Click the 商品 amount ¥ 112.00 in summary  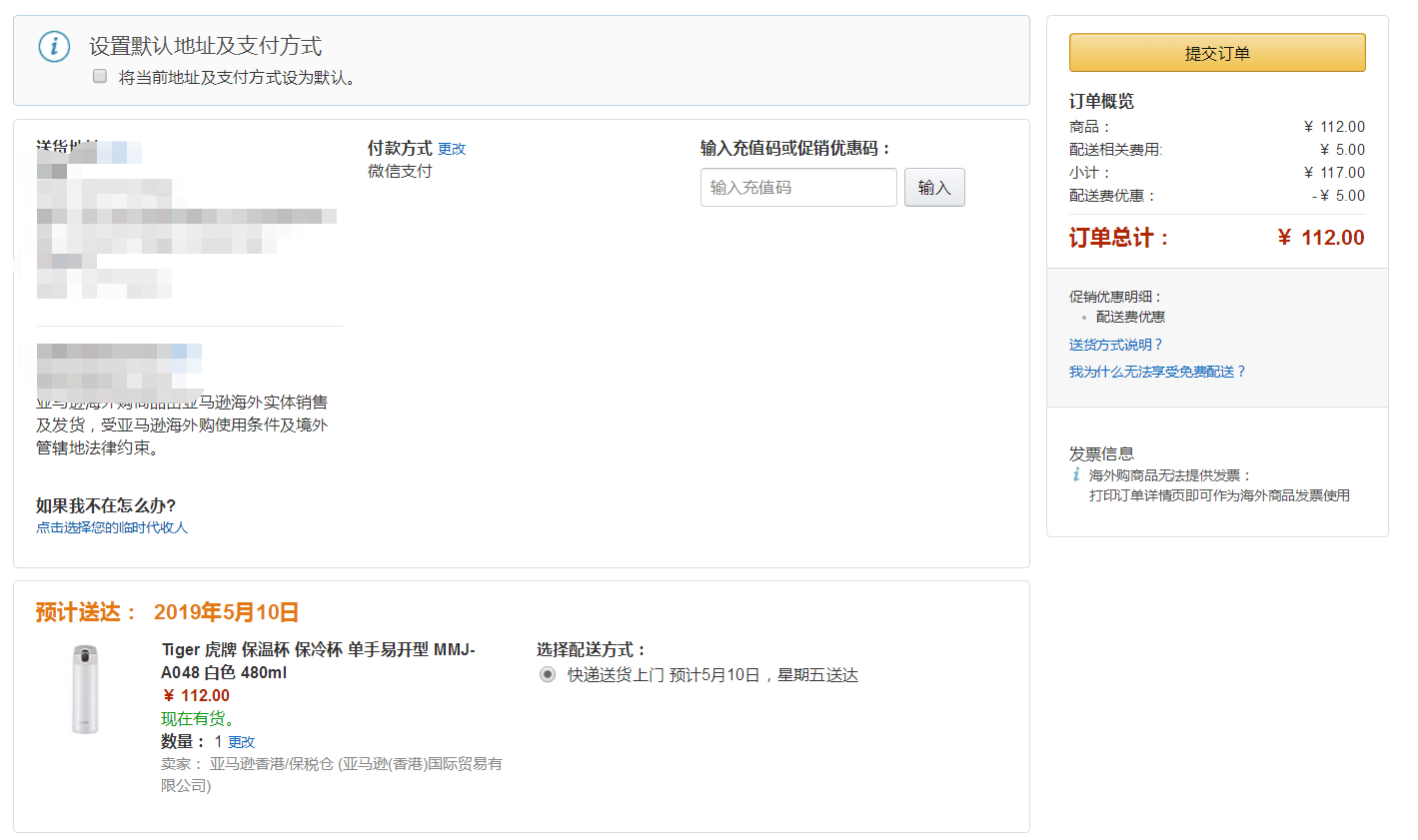point(1334,127)
